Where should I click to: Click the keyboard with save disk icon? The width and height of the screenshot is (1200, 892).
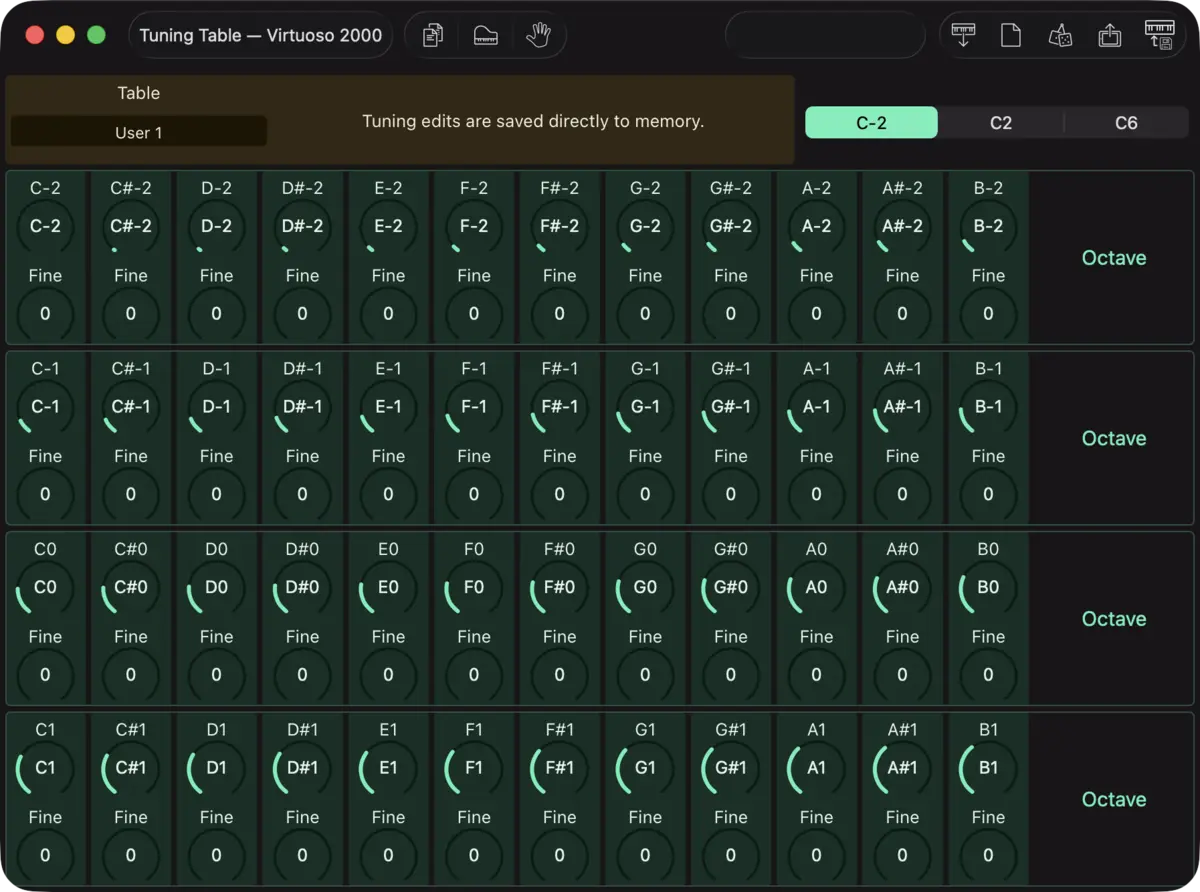(1159, 35)
